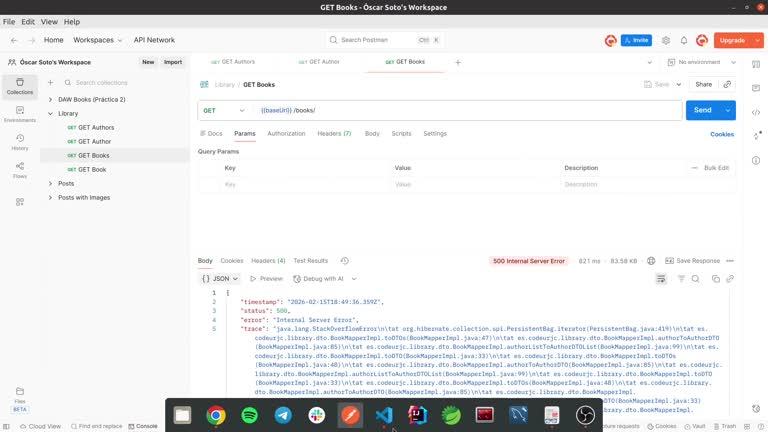Click the Import button
Image resolution: width=768 pixels, height=432 pixels.
tap(173, 62)
